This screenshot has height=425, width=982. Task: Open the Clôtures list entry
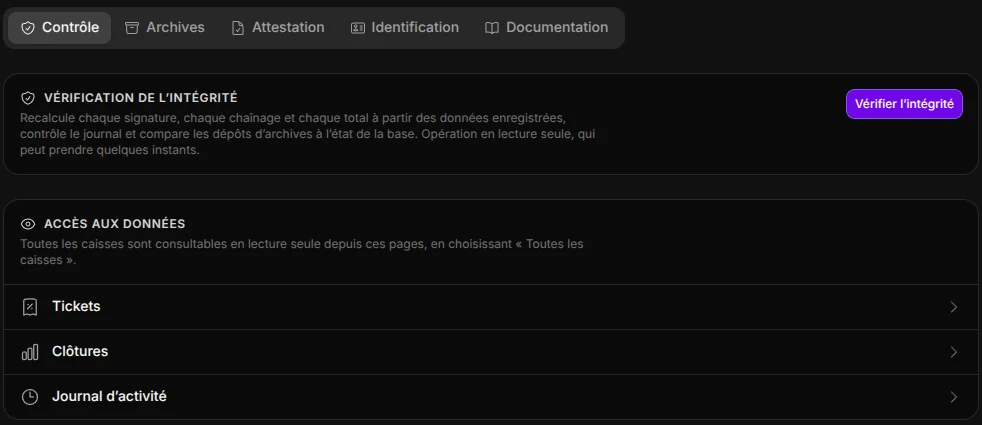[x=491, y=352]
